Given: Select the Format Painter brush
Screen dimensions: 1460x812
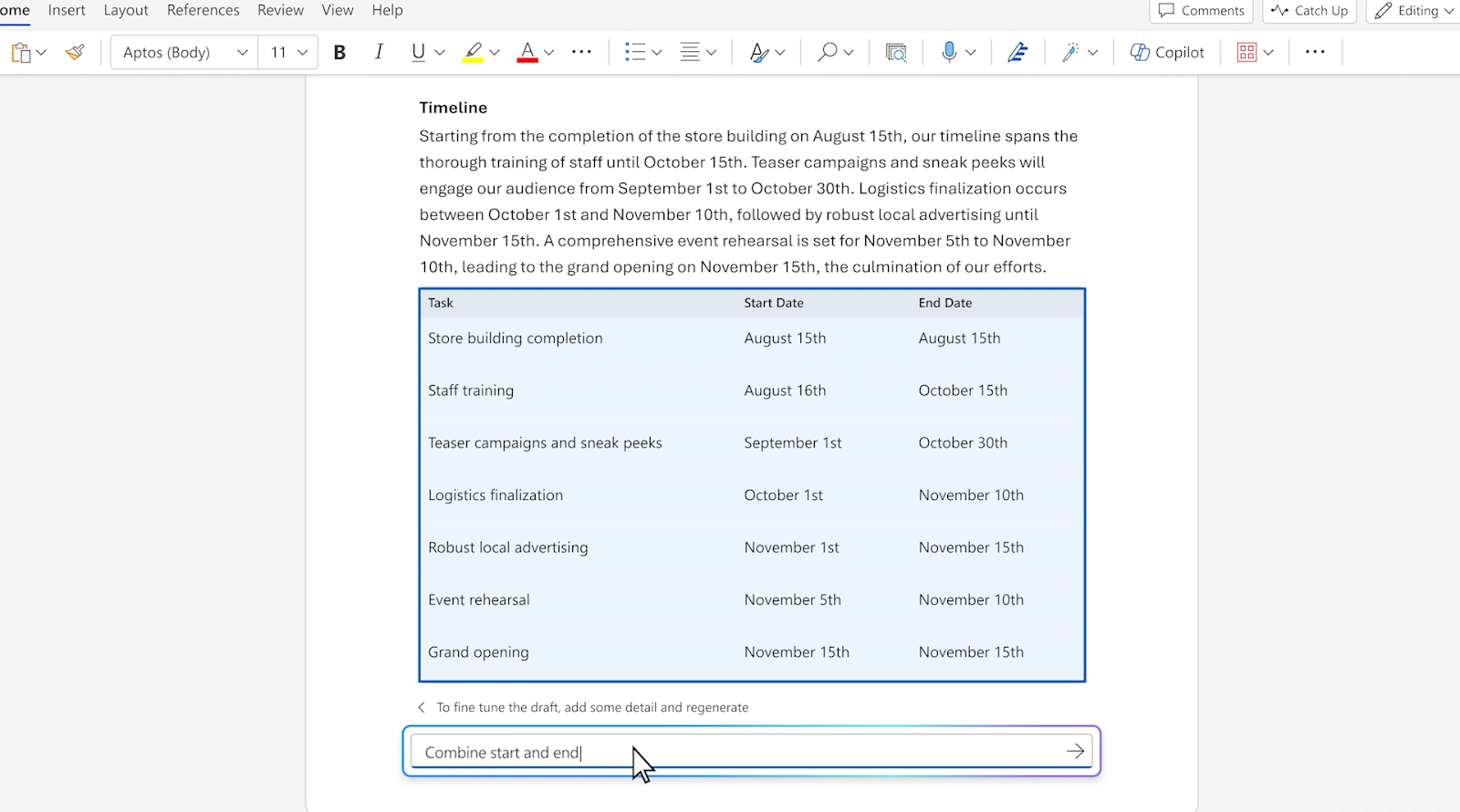Looking at the screenshot, I should (x=76, y=53).
